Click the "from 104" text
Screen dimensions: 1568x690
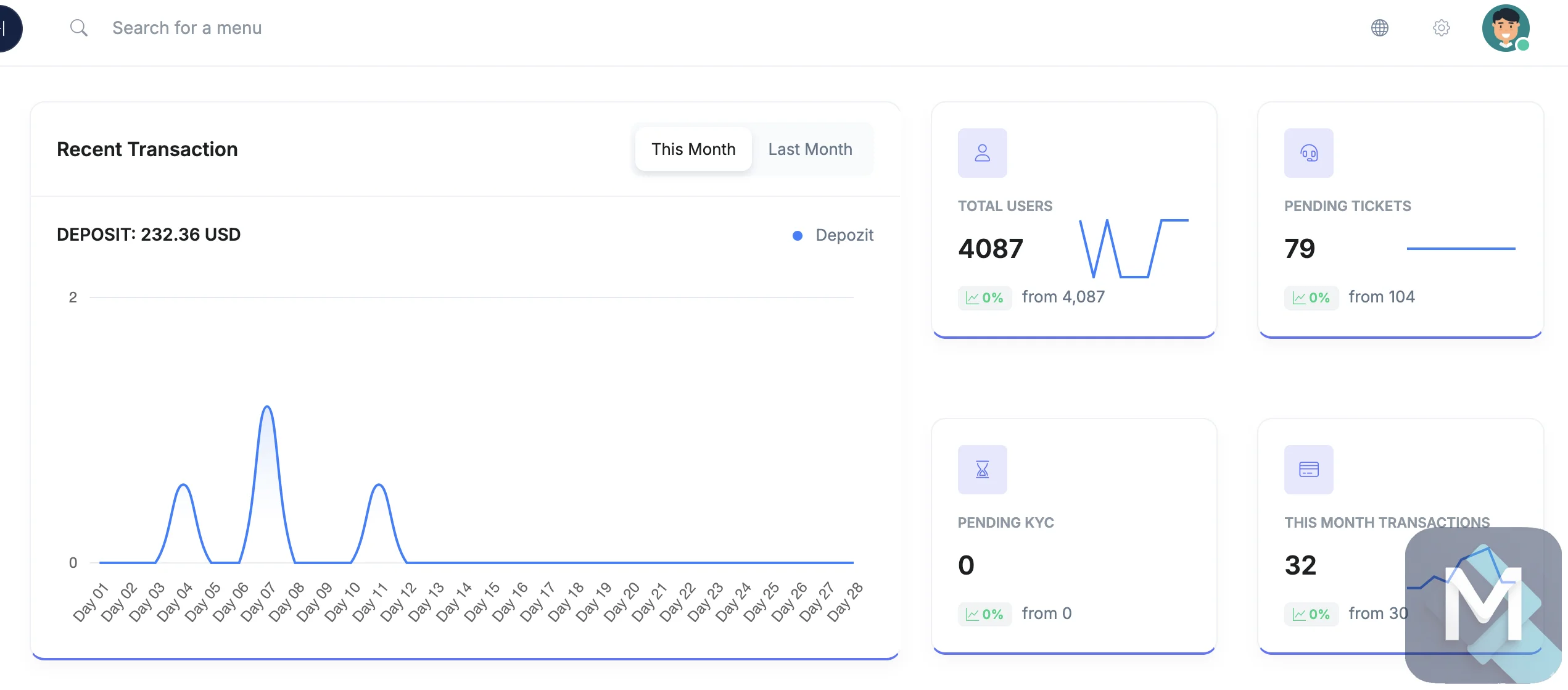[x=1382, y=297]
